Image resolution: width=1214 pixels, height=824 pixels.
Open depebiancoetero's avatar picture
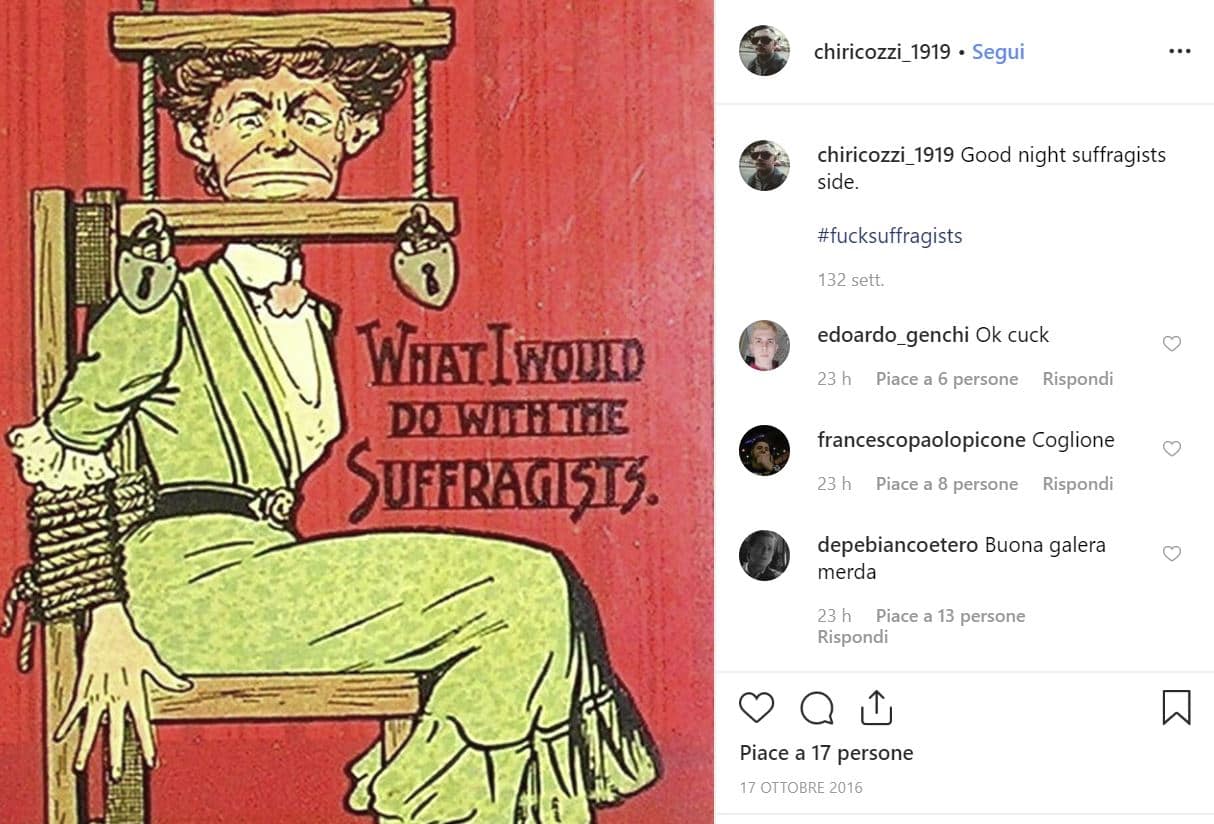[764, 555]
